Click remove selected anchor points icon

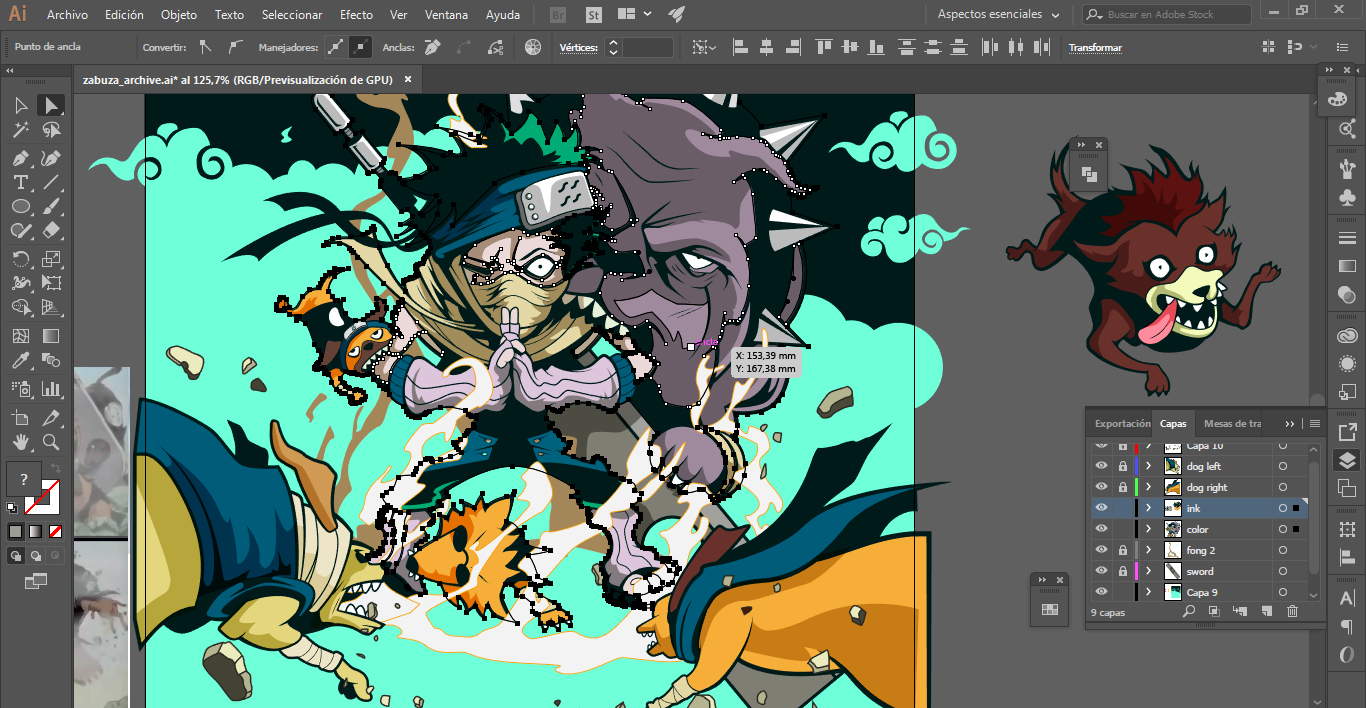tap(432, 47)
